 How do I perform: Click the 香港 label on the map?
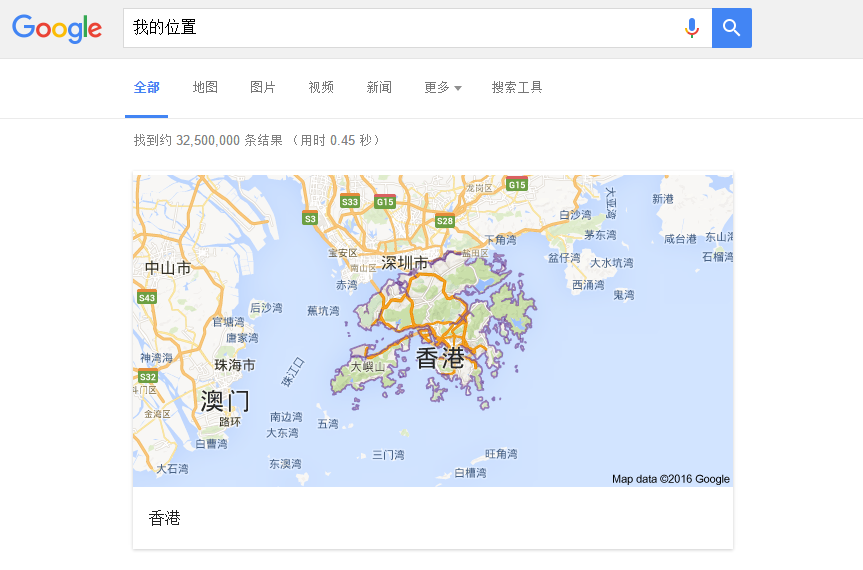click(x=440, y=359)
